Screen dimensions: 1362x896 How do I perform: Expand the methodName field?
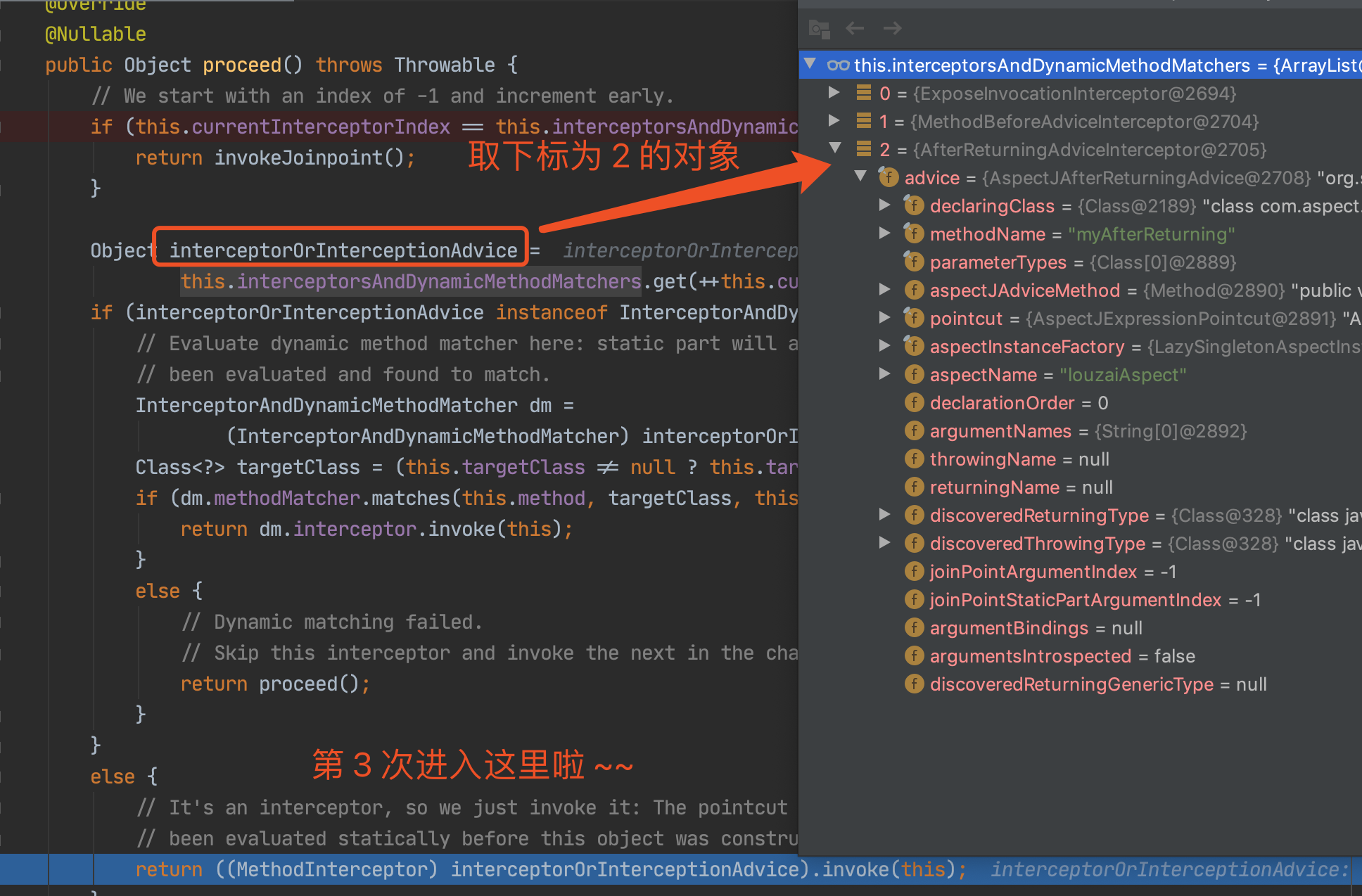[885, 233]
